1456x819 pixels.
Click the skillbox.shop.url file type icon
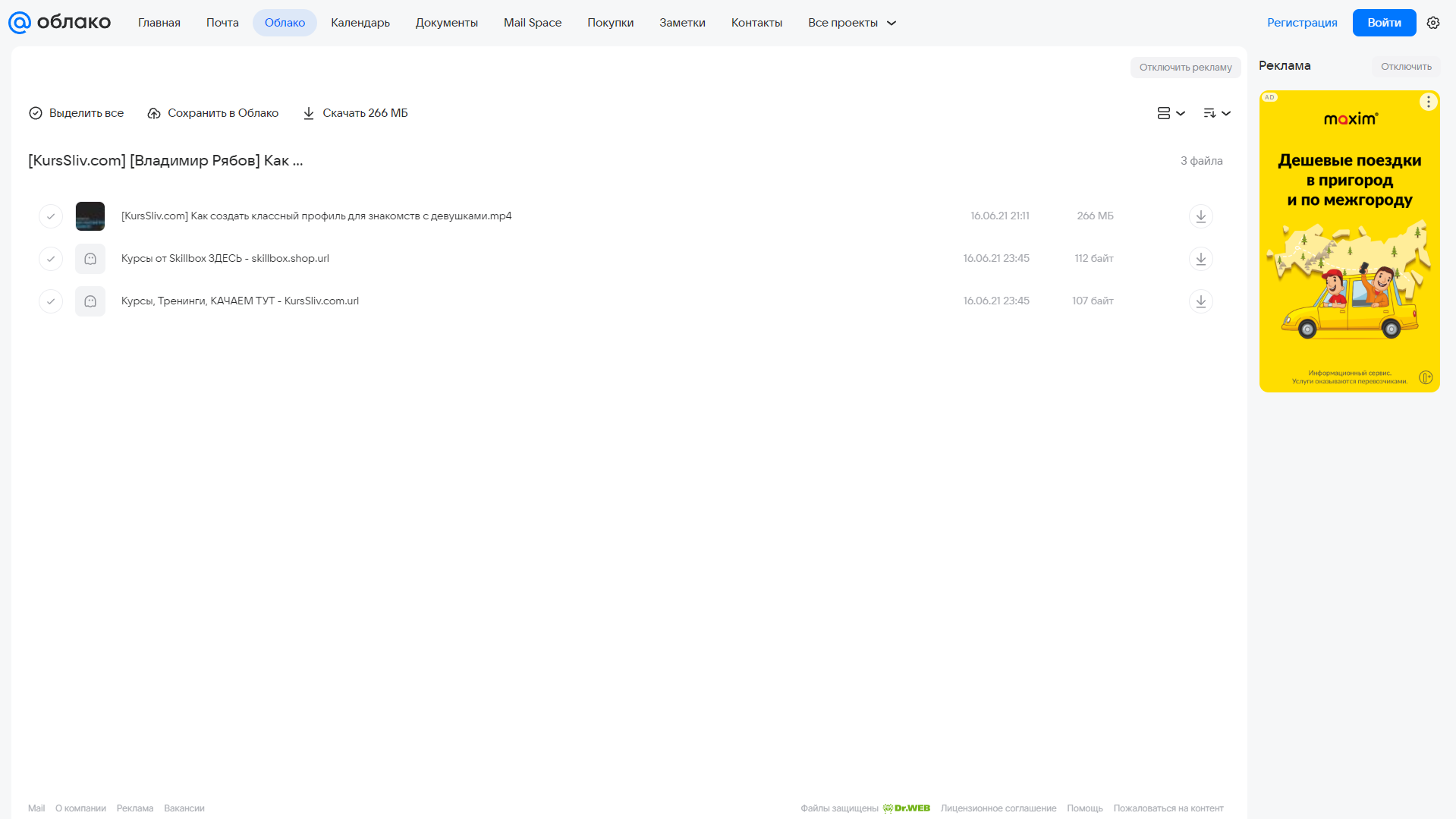coord(90,259)
